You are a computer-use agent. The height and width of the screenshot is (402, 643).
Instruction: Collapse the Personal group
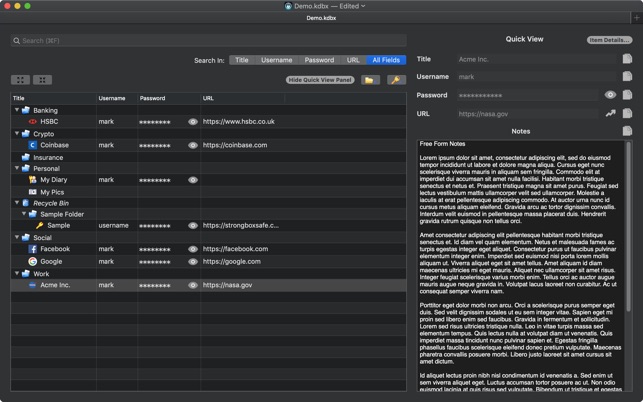pos(17,168)
